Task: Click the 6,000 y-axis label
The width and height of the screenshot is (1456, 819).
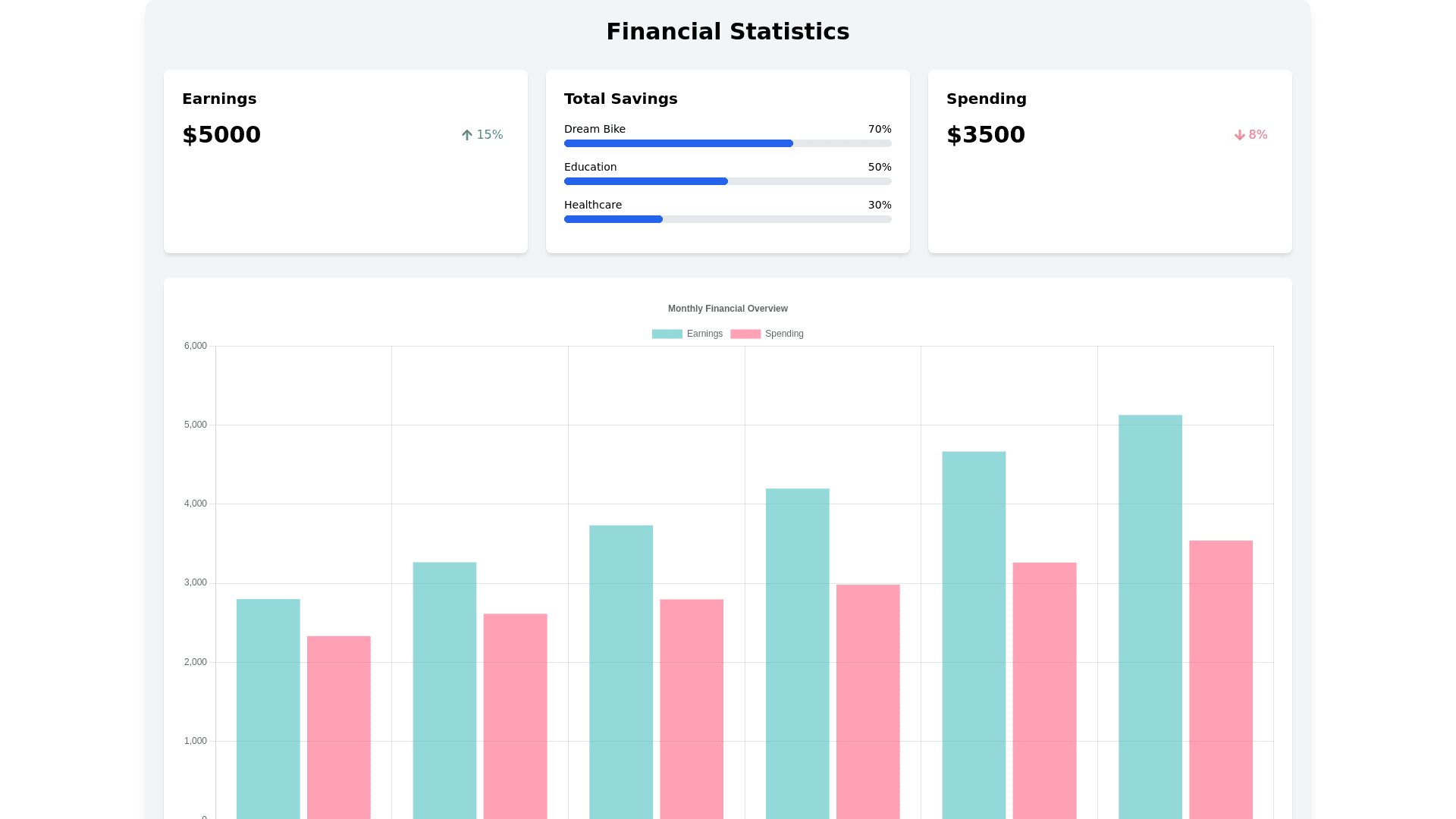Action: 195,346
